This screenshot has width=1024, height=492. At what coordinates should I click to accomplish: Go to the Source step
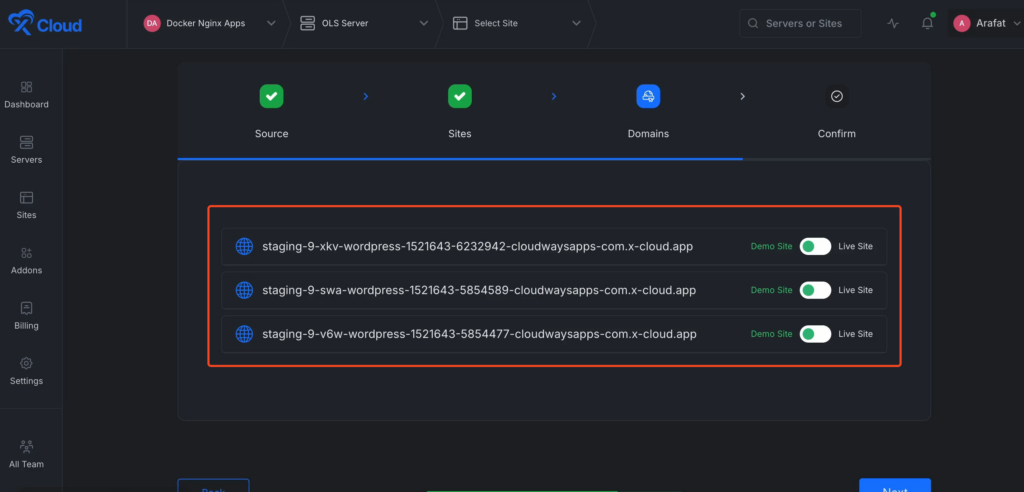(271, 110)
